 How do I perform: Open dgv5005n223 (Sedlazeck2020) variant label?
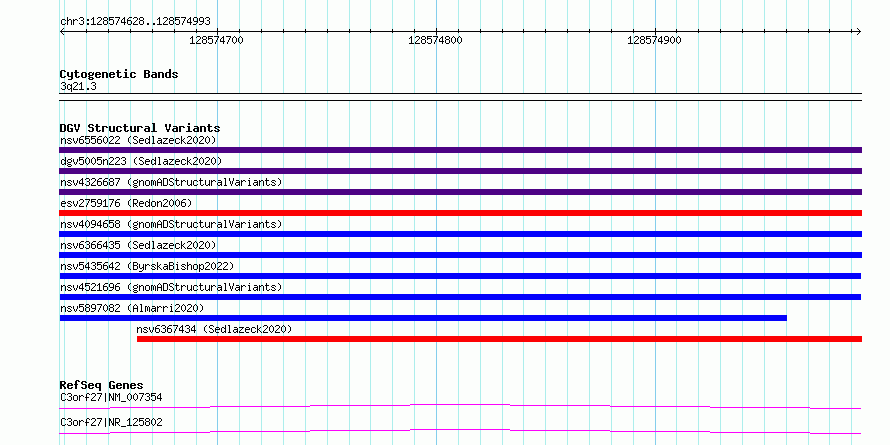(141, 161)
